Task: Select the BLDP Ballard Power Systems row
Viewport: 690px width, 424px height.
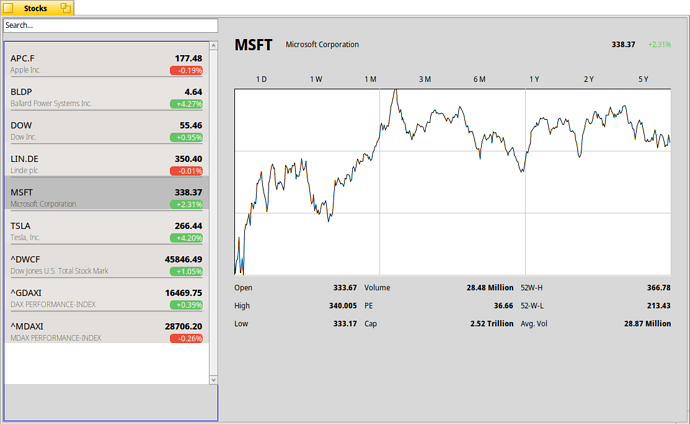Action: pos(107,93)
